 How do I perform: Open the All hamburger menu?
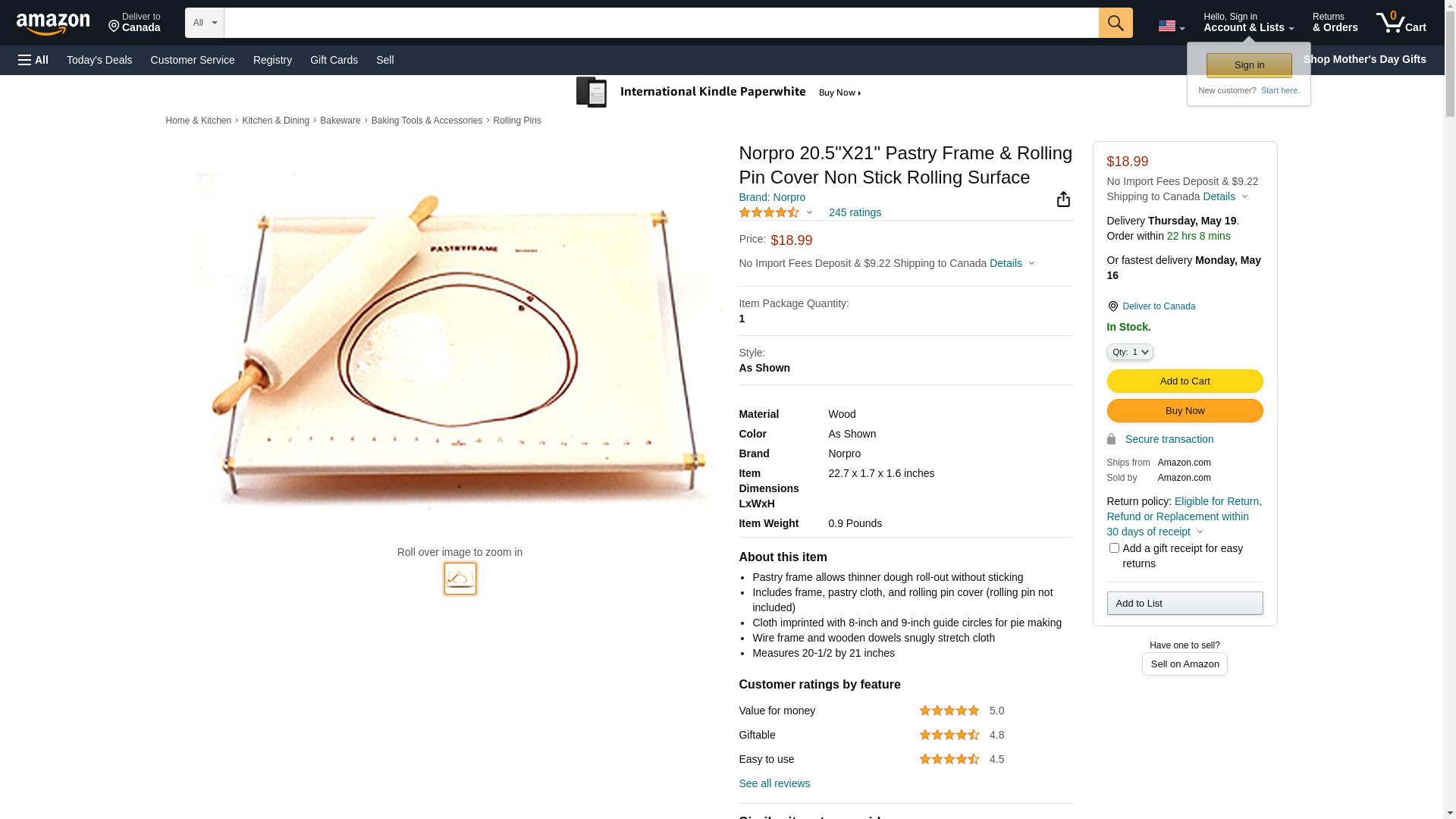tap(33, 60)
